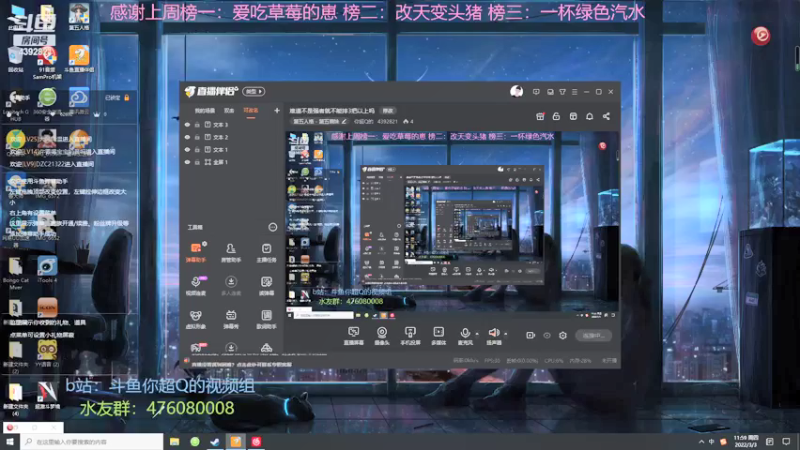
Task: Open File Explorer from the taskbar
Action: (174, 441)
